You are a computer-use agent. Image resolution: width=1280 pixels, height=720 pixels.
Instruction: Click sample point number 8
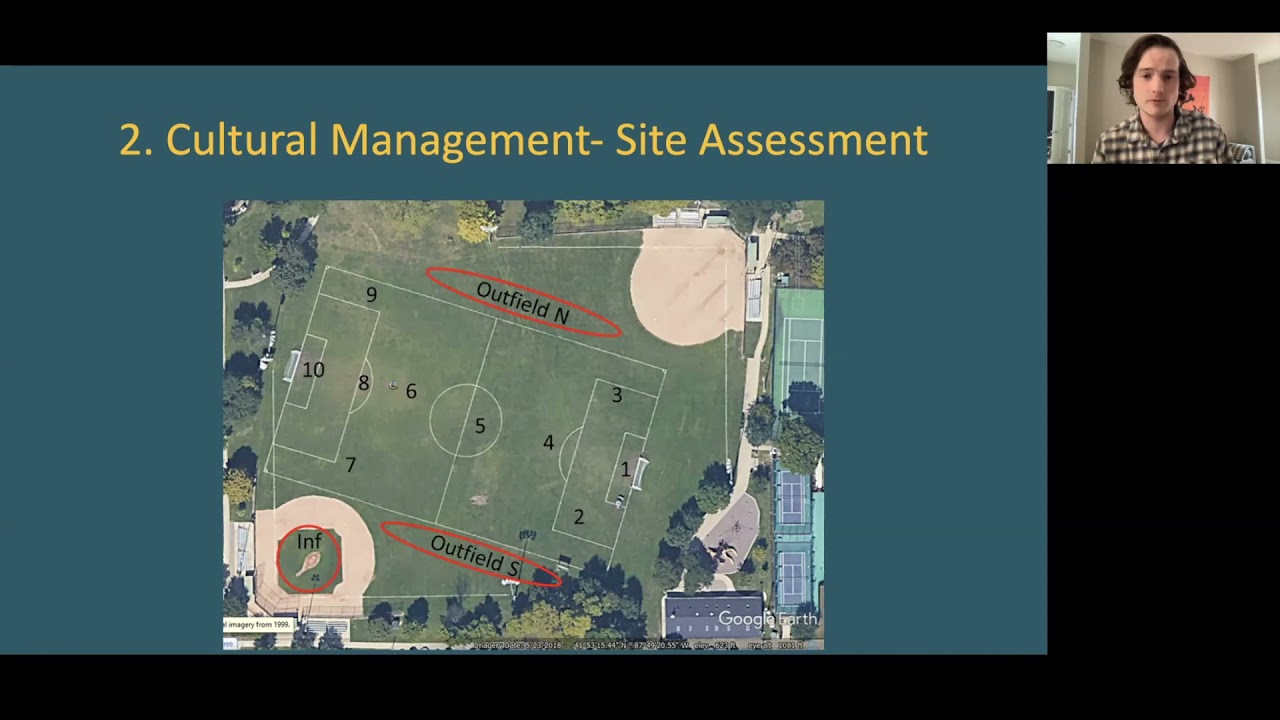[363, 383]
